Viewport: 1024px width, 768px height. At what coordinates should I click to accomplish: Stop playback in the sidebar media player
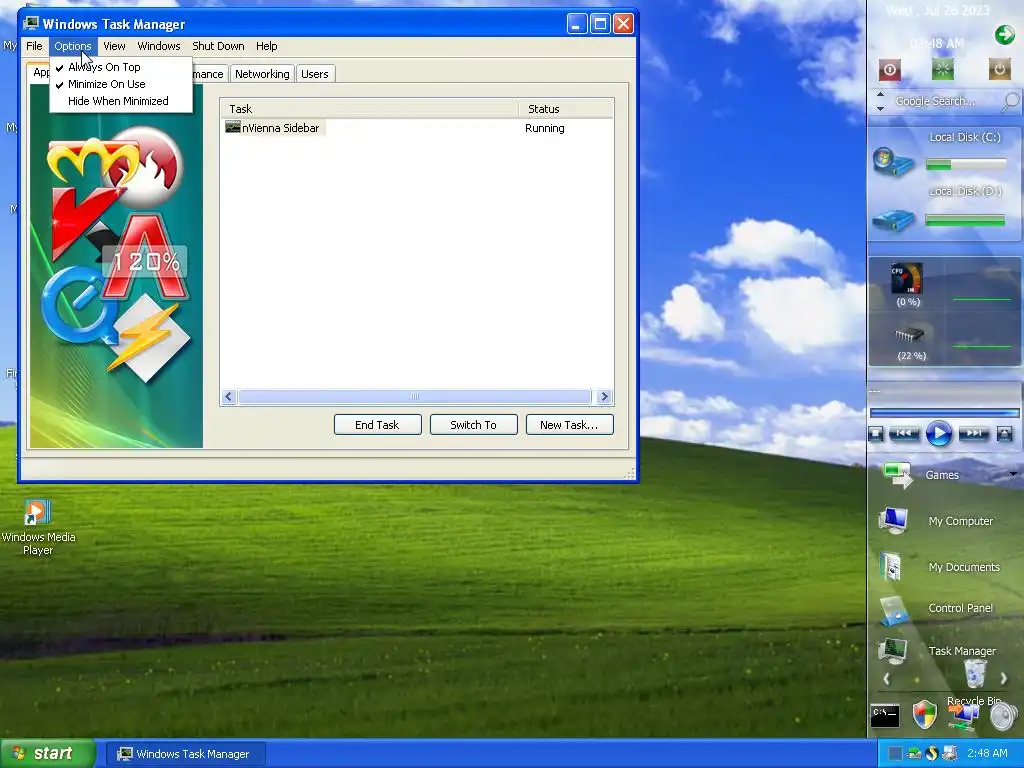pos(876,433)
